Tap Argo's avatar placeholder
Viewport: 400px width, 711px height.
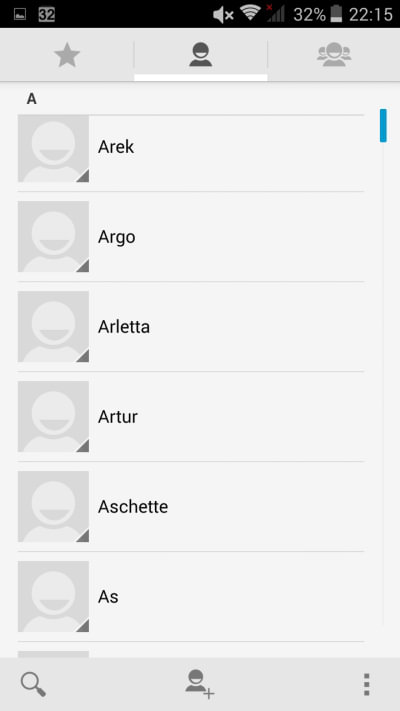click(x=53, y=237)
